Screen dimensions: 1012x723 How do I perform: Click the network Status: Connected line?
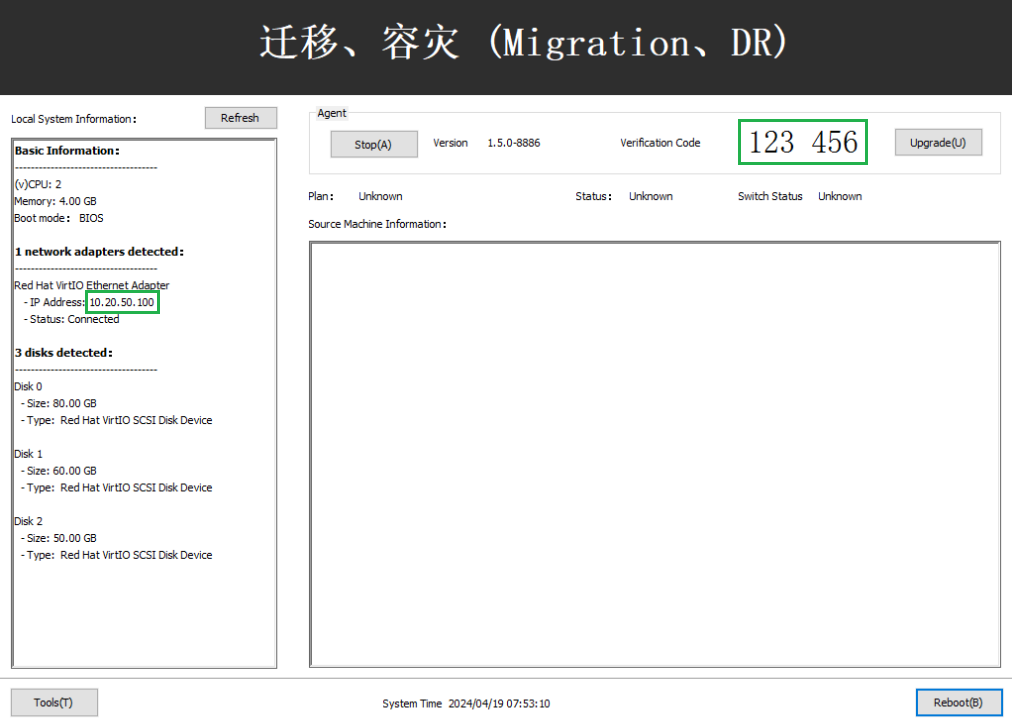point(71,319)
